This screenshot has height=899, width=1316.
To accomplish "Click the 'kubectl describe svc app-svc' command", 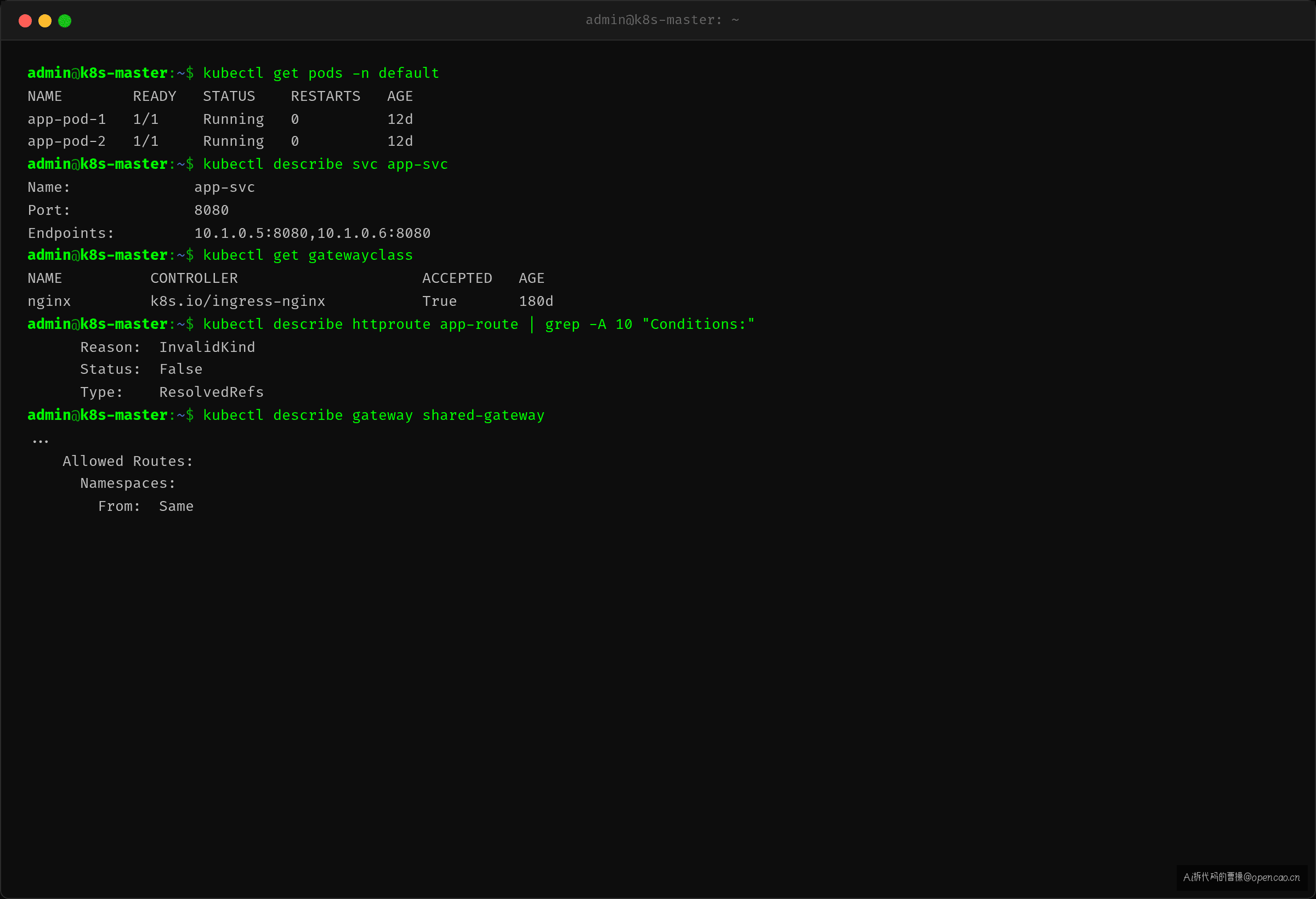I will [x=326, y=165].
